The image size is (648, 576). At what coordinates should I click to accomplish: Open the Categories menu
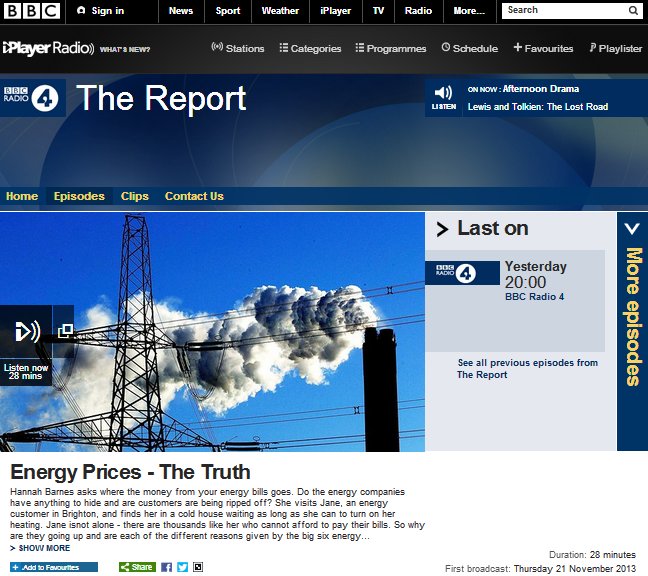click(310, 48)
